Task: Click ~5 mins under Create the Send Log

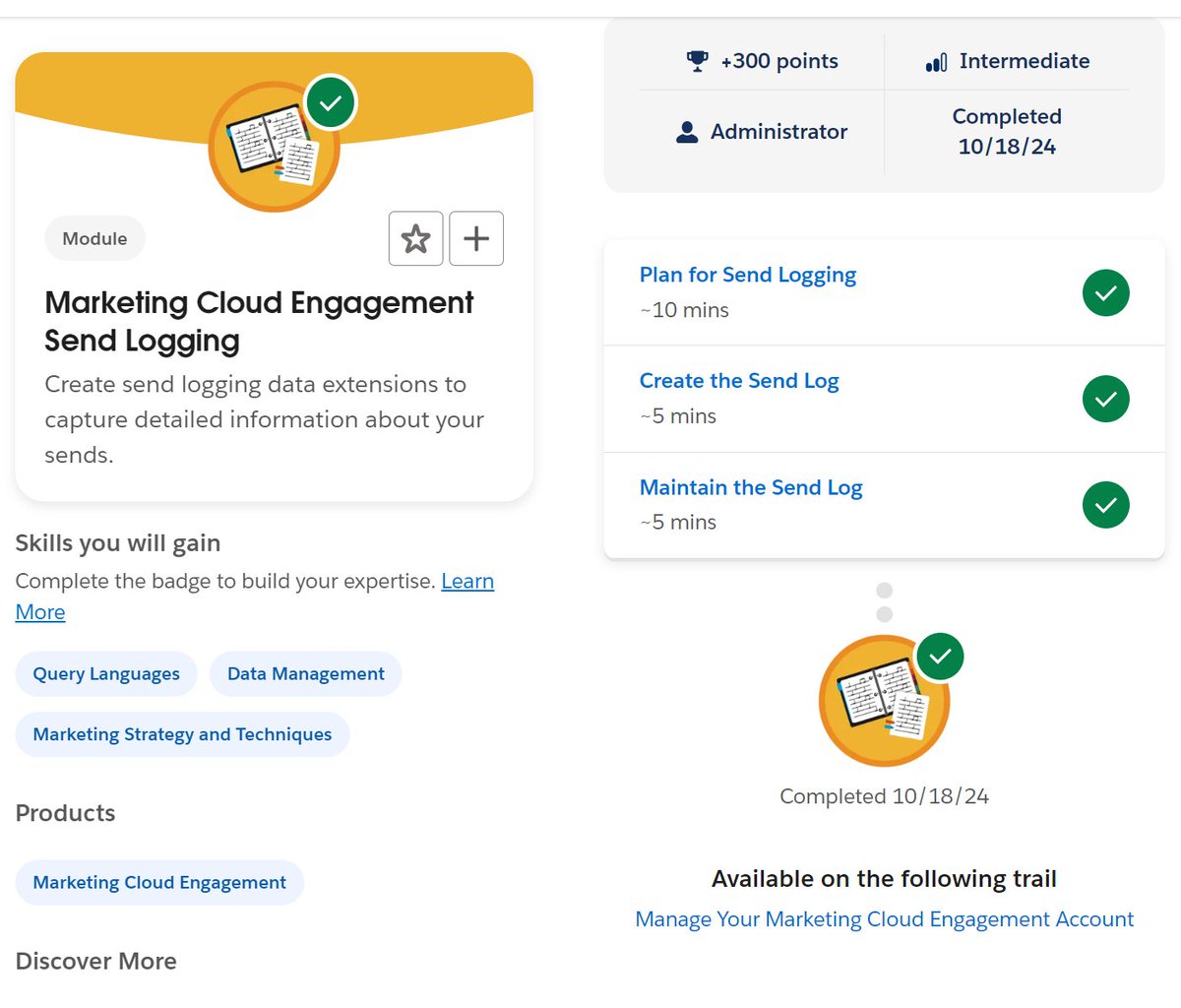Action: click(x=678, y=416)
